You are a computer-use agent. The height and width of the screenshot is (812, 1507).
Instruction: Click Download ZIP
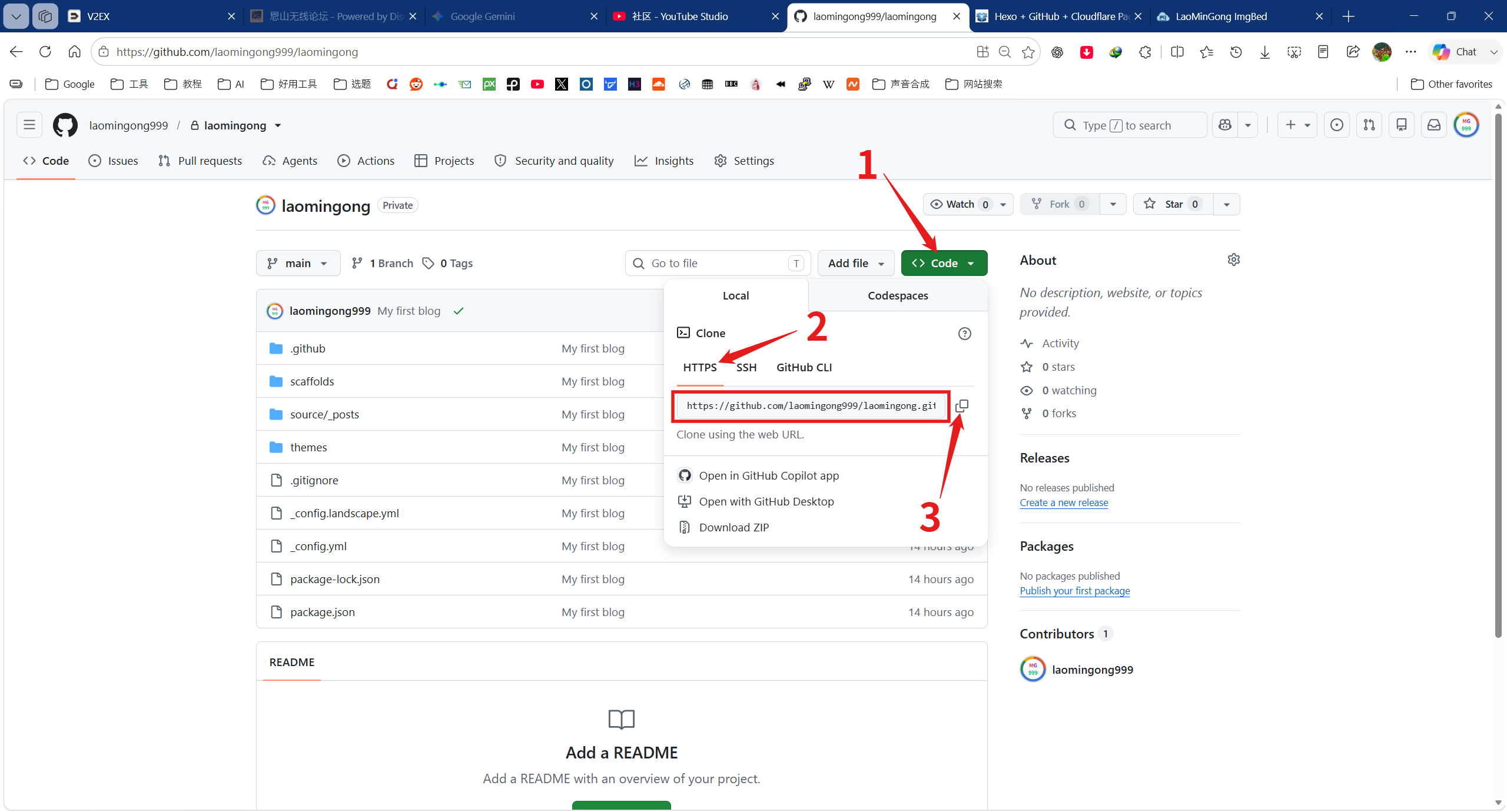pyautogui.click(x=733, y=527)
